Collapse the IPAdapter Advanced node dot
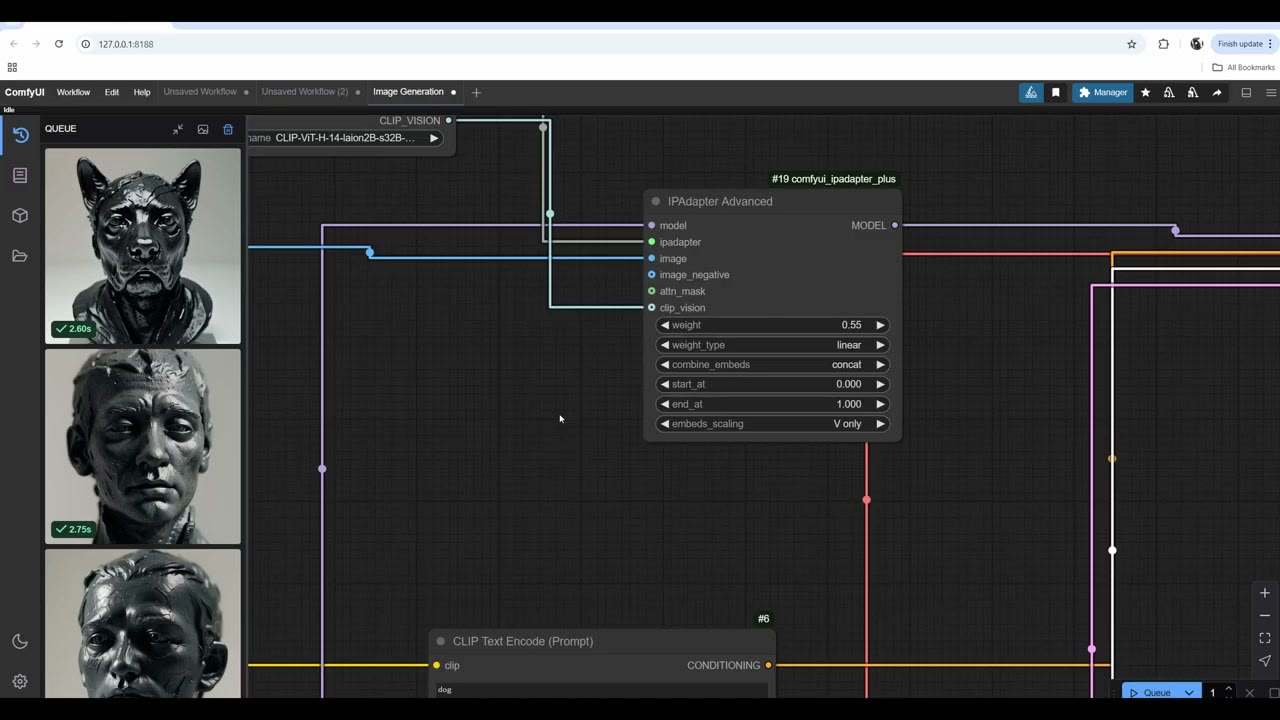Screen dimensions: 1280x720 pyautogui.click(x=656, y=202)
